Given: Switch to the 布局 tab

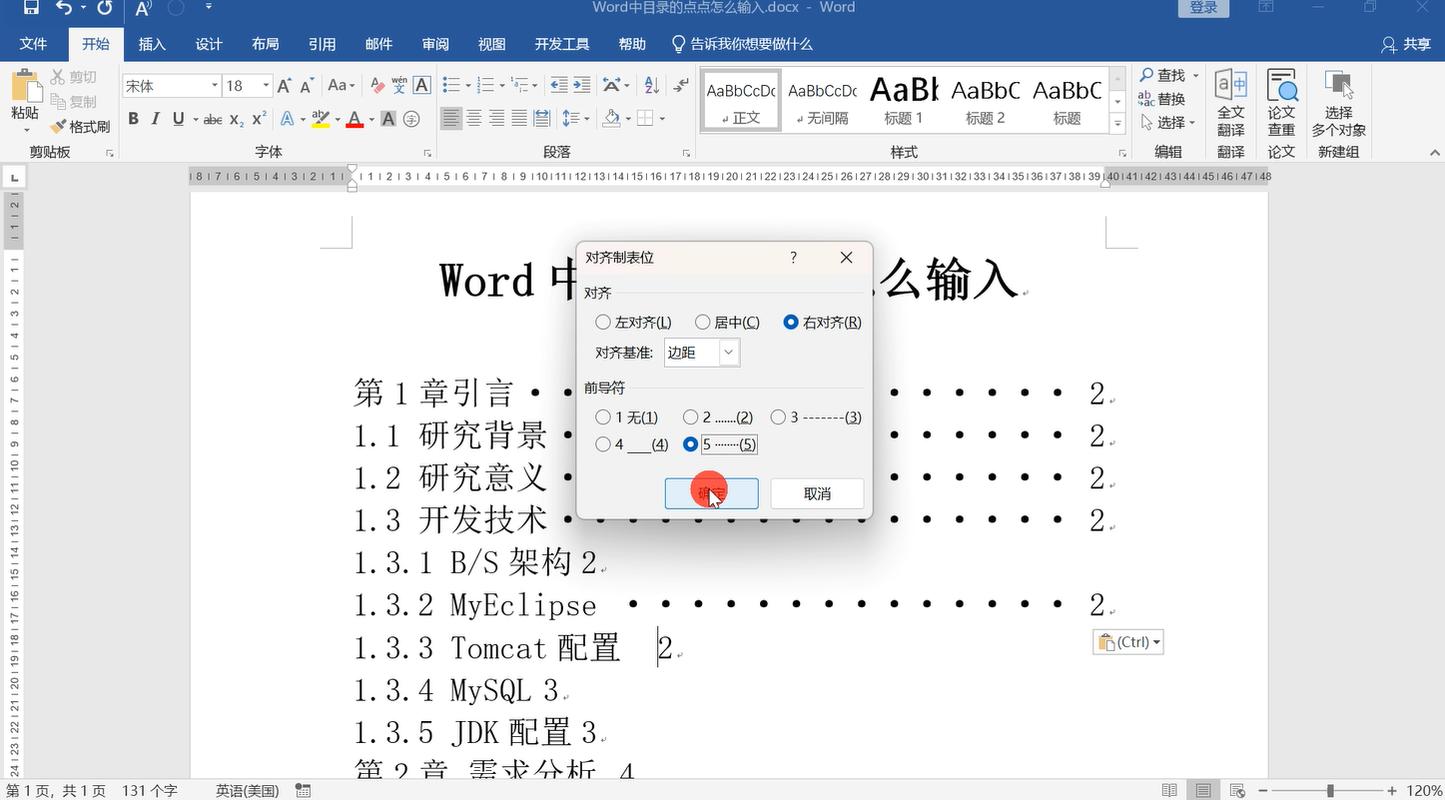Looking at the screenshot, I should point(265,44).
